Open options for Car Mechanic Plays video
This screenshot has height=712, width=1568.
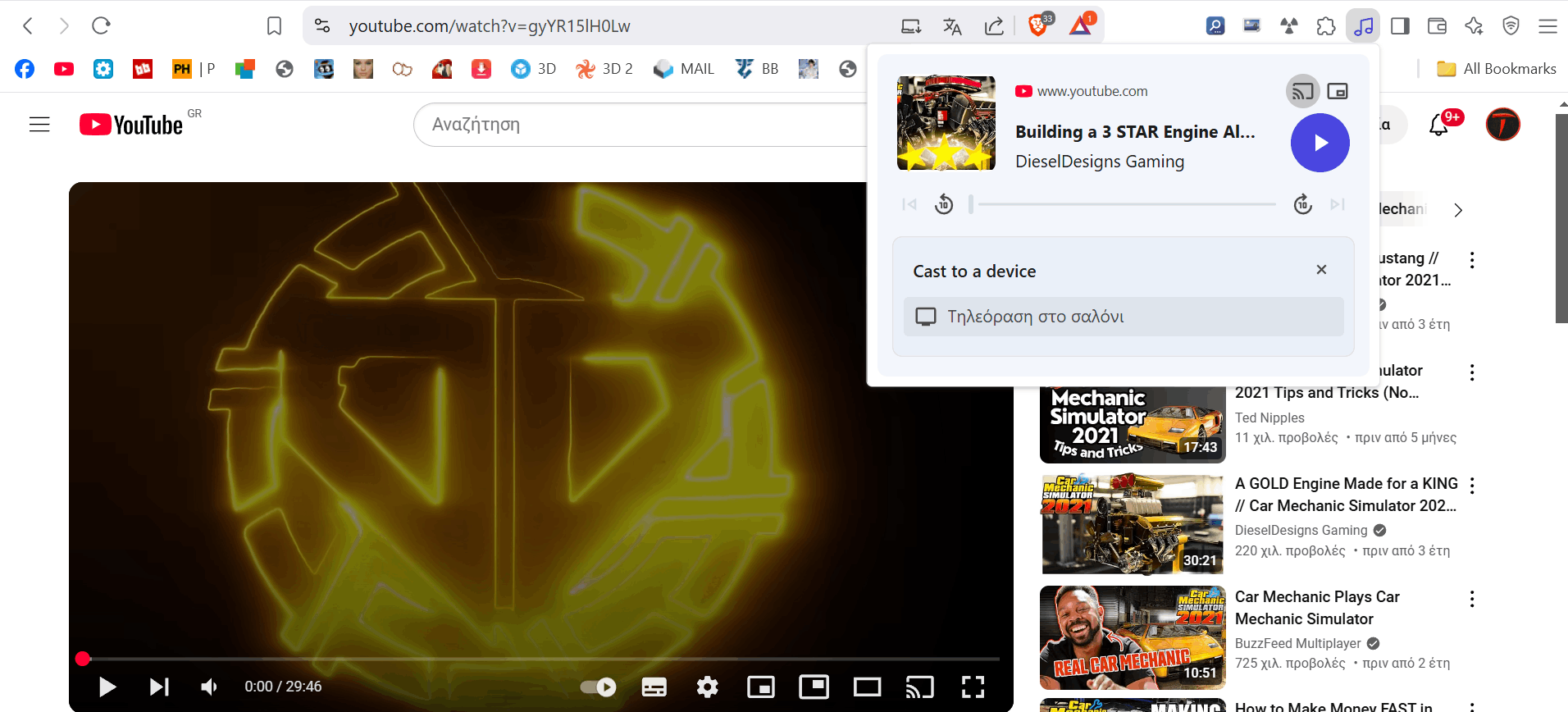pos(1472,599)
